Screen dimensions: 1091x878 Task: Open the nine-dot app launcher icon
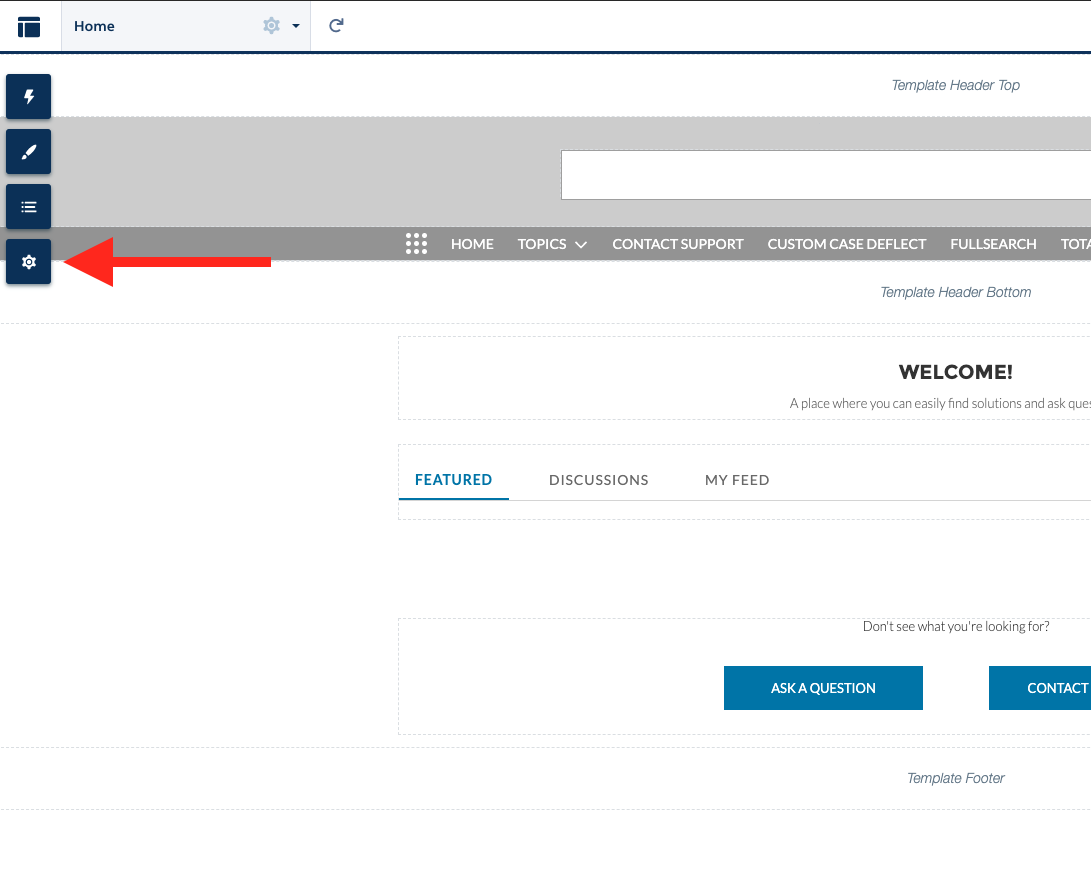coord(416,244)
